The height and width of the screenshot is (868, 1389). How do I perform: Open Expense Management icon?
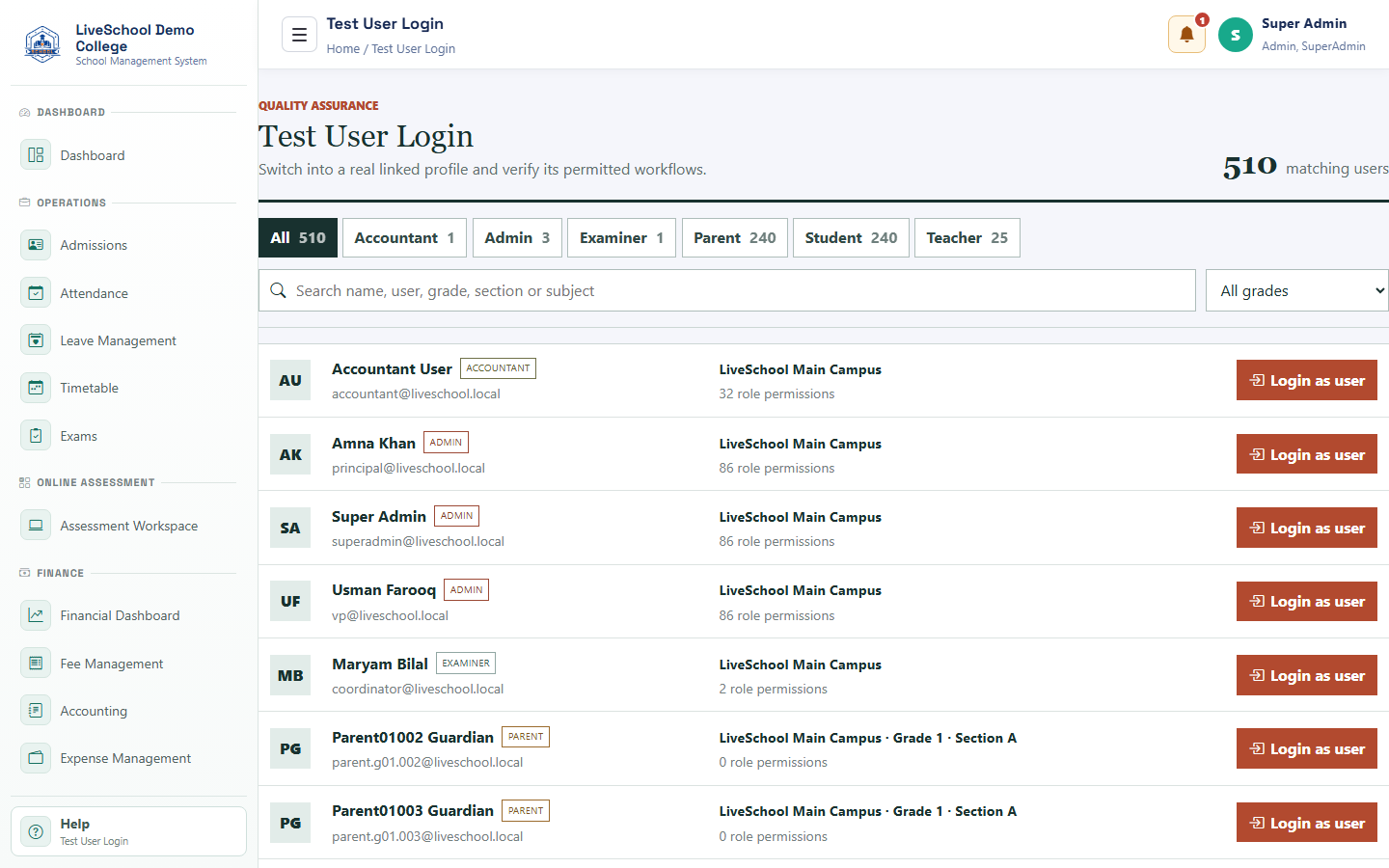click(36, 758)
